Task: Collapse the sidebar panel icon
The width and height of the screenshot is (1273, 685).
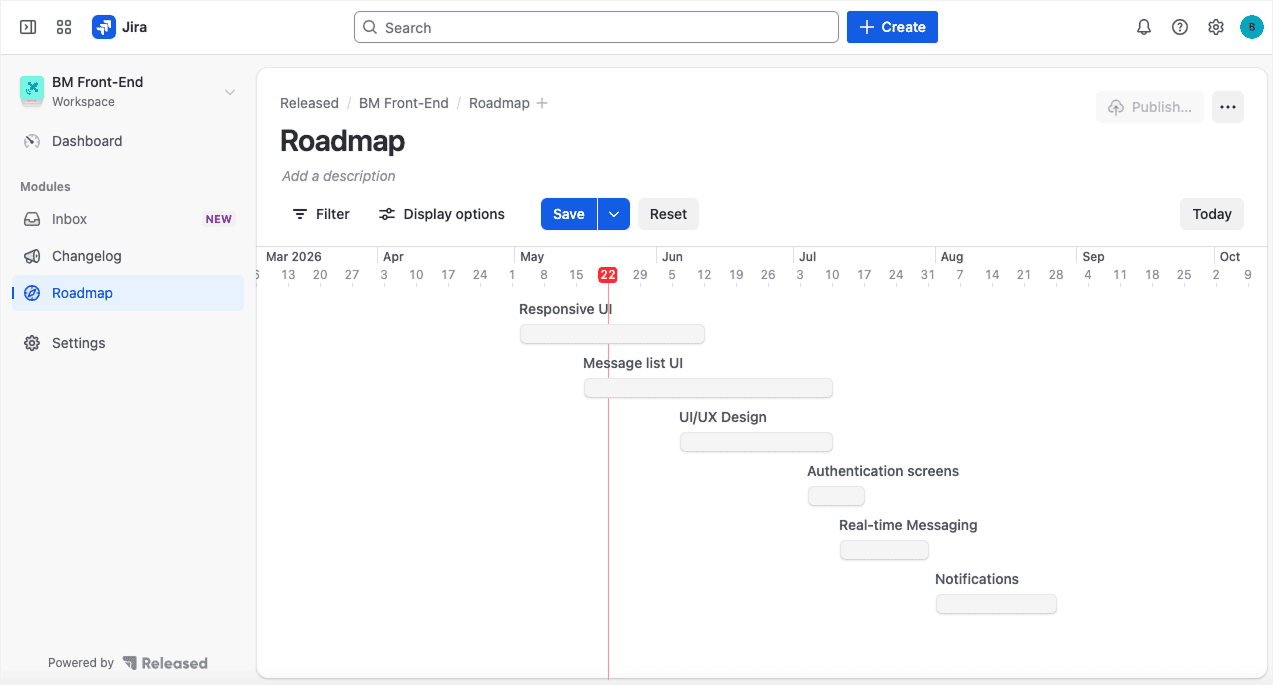Action: tap(28, 27)
